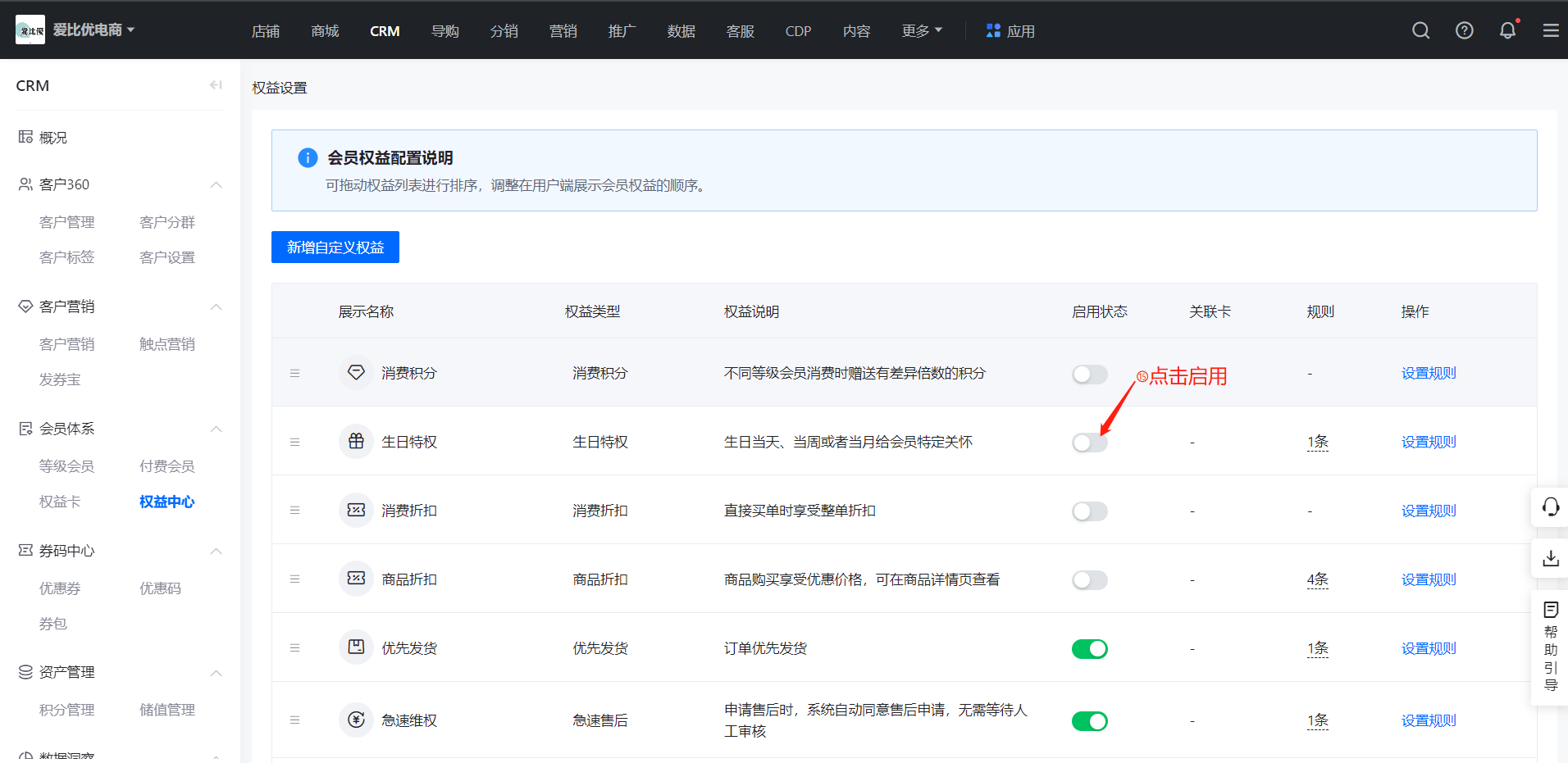Click 设置规则 for 商品折扣
The image size is (1568, 763).
[1429, 579]
